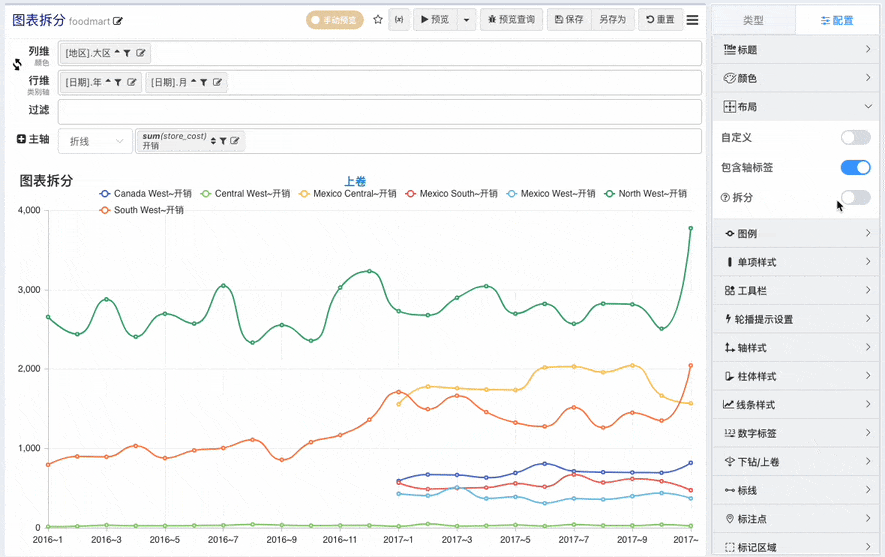Click the plus icon next to 主轴
885x557 pixels.
pos(22,140)
